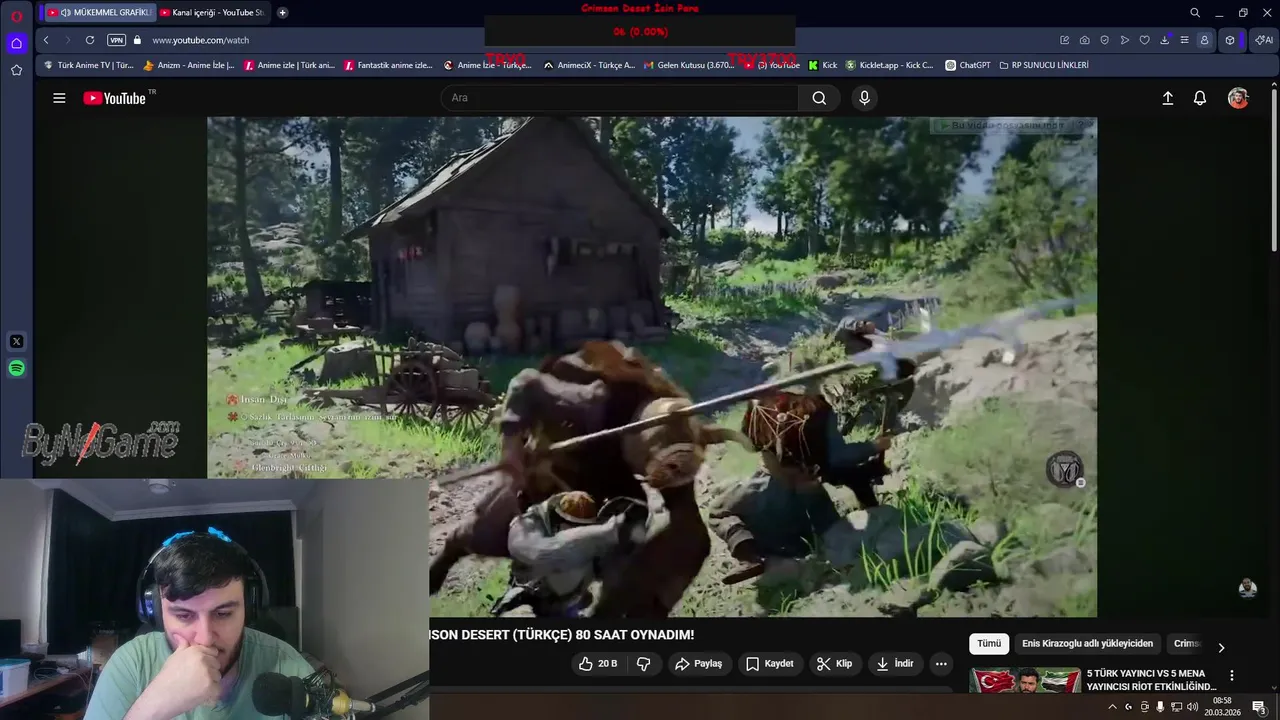Open the AnimeciX Türkçe bookmark
The height and width of the screenshot is (720, 1280).
click(x=589, y=65)
